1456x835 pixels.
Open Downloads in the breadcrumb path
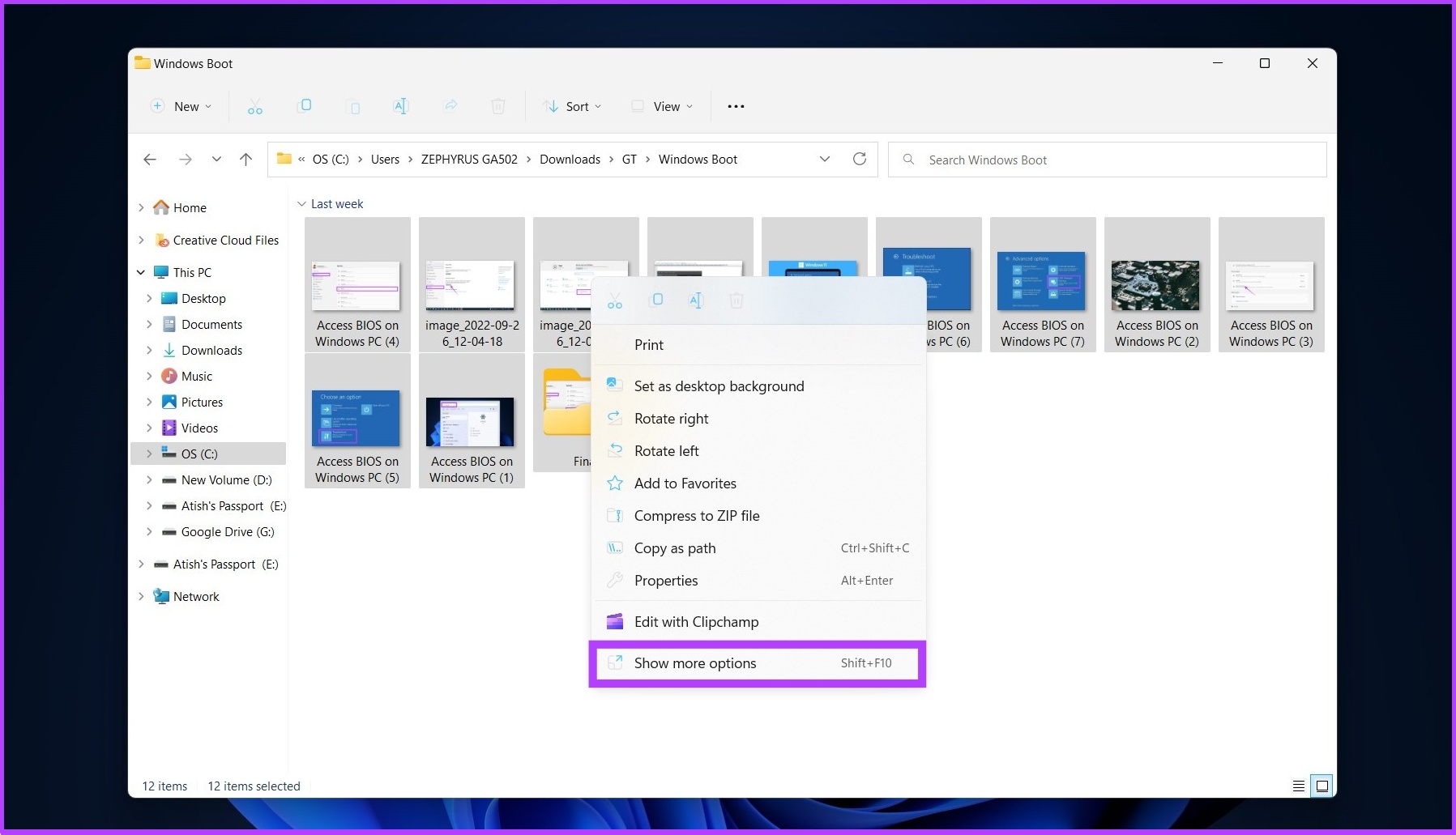(x=570, y=159)
